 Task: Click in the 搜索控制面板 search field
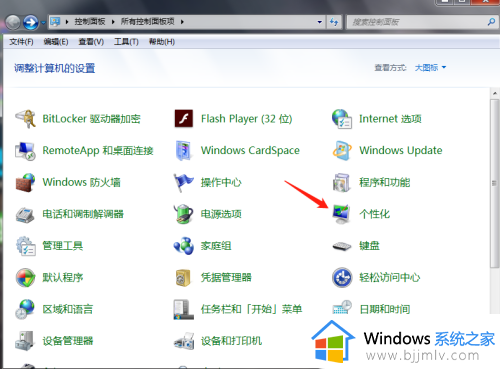click(417, 22)
